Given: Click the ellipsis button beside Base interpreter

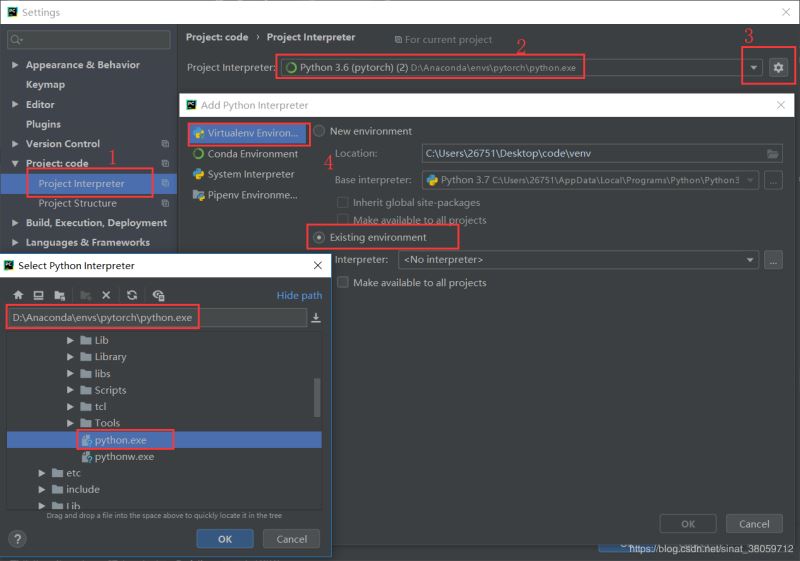Looking at the screenshot, I should 773,180.
